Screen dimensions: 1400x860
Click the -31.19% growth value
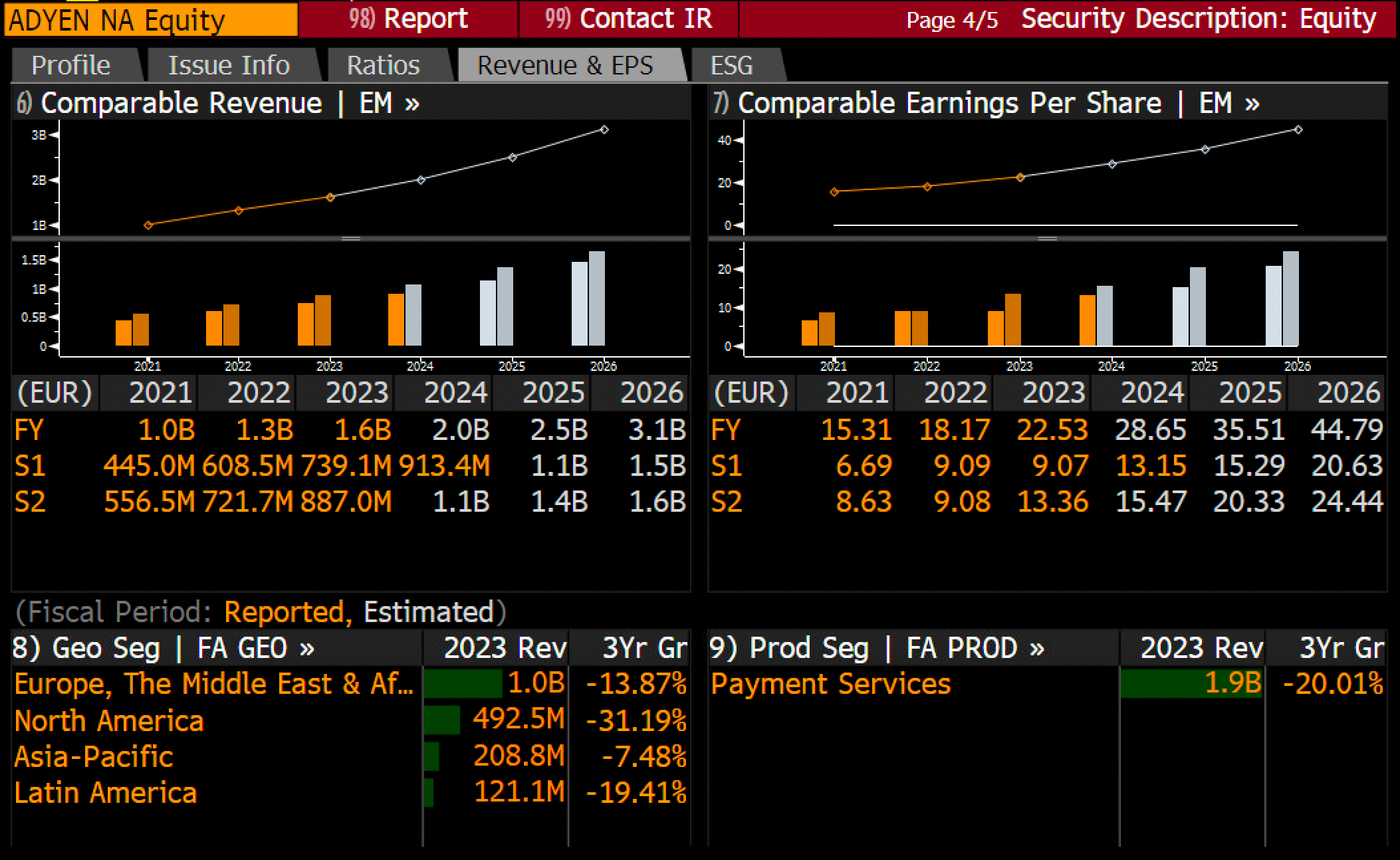[x=636, y=720]
